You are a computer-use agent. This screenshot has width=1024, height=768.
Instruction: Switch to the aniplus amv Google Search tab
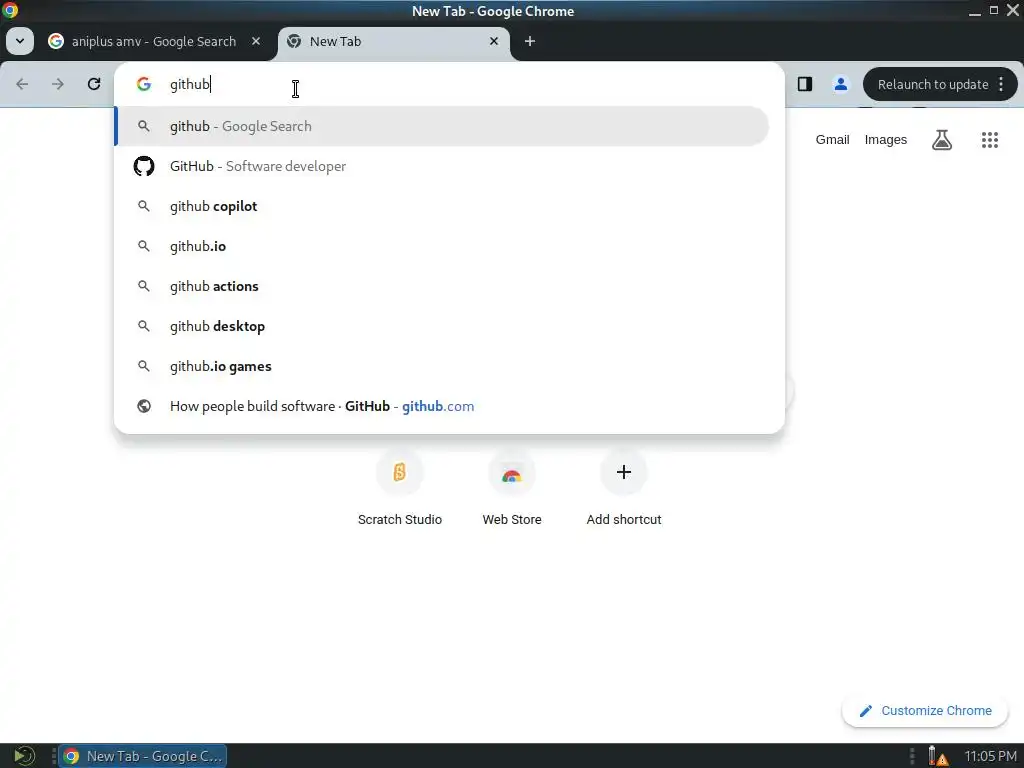[153, 41]
